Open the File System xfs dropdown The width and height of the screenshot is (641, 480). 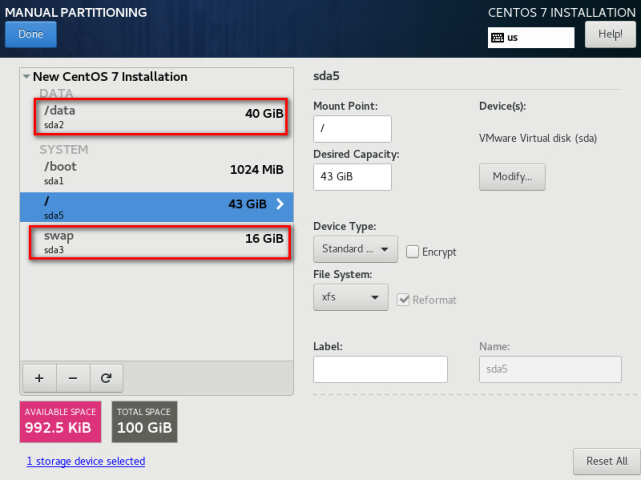coord(351,297)
